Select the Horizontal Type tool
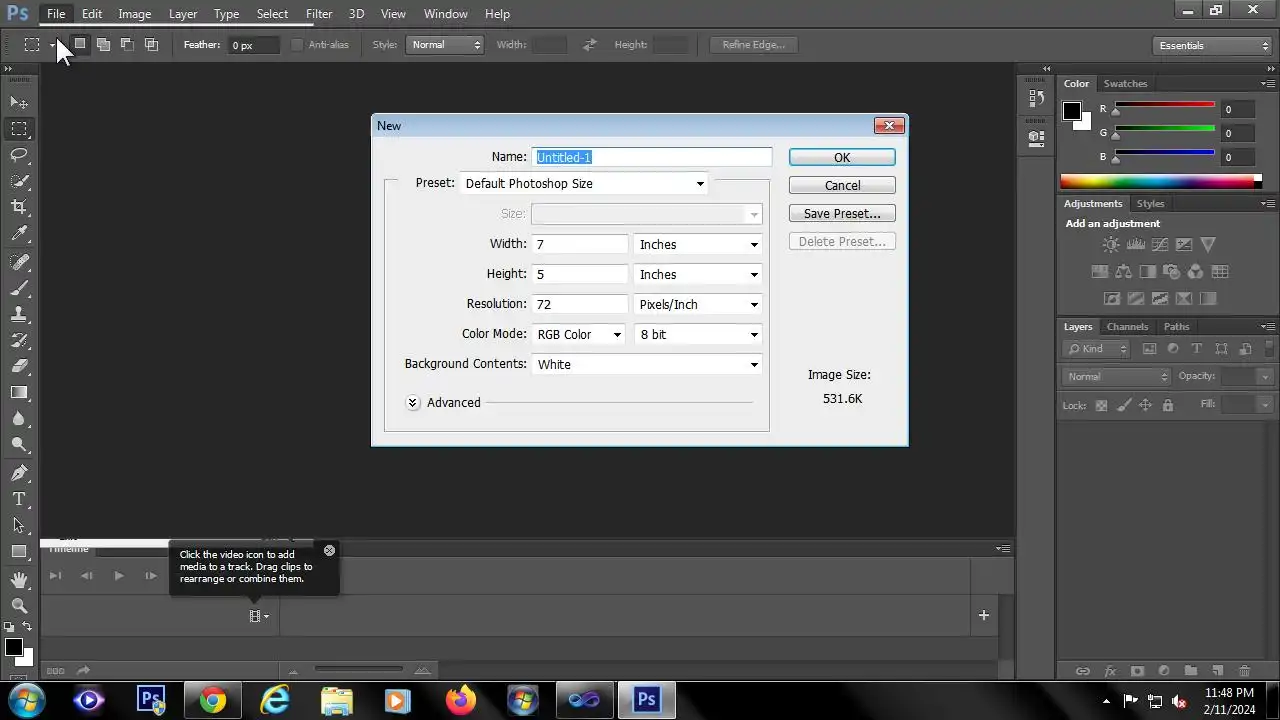Viewport: 1280px width, 720px height. click(x=19, y=499)
